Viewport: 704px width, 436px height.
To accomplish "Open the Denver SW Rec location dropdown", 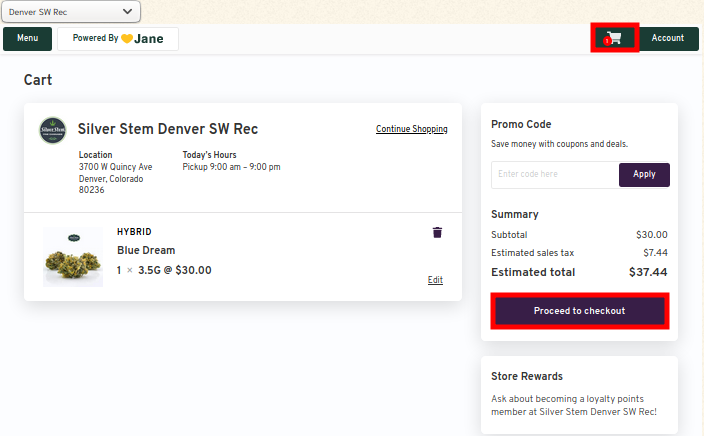I will (x=71, y=12).
